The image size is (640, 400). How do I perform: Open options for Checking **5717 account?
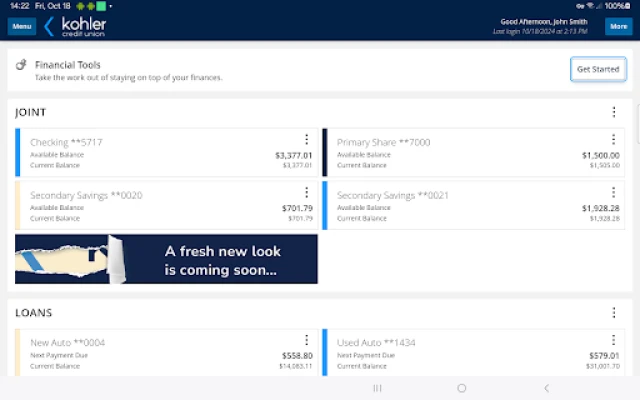307,140
